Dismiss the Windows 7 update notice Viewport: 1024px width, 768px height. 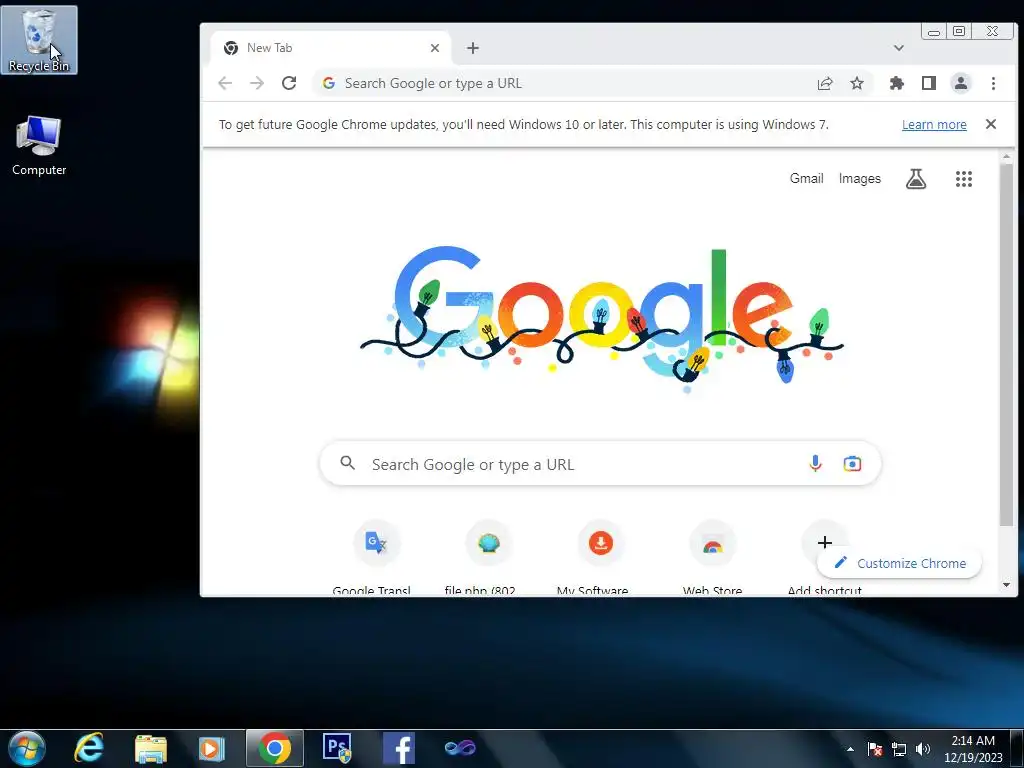click(x=991, y=124)
